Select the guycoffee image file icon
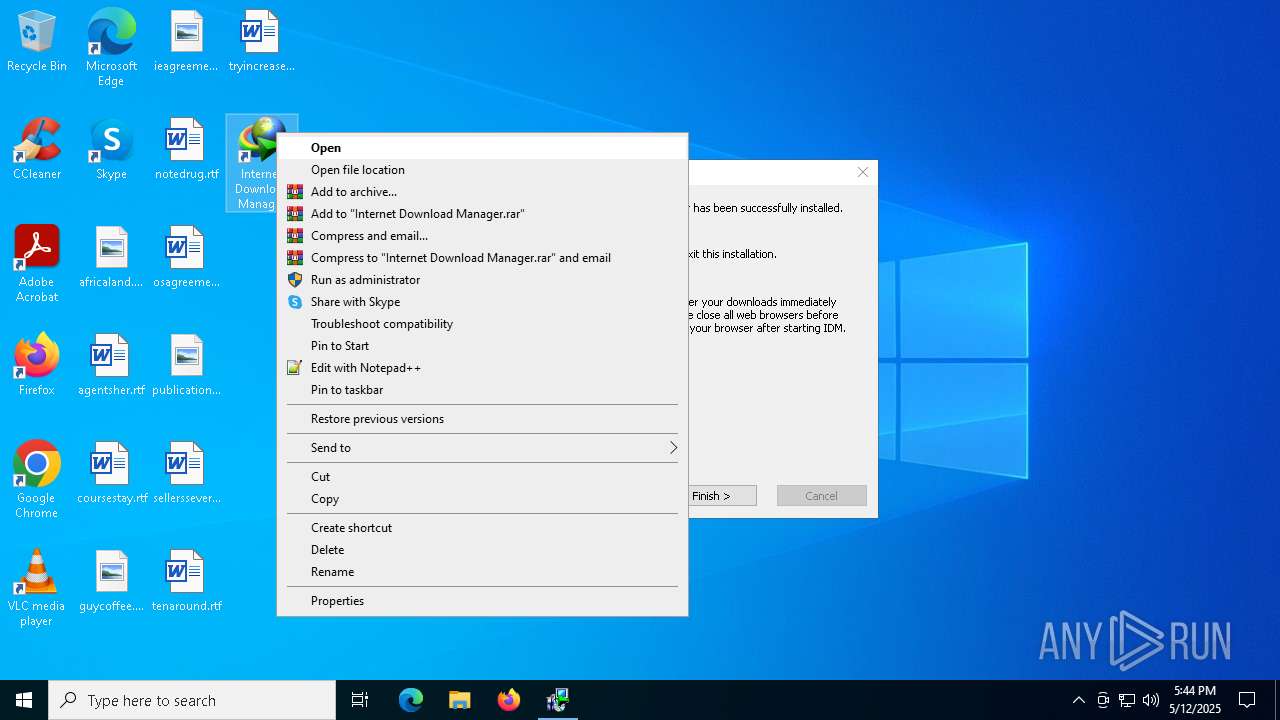The width and height of the screenshot is (1280, 720). tap(111, 582)
